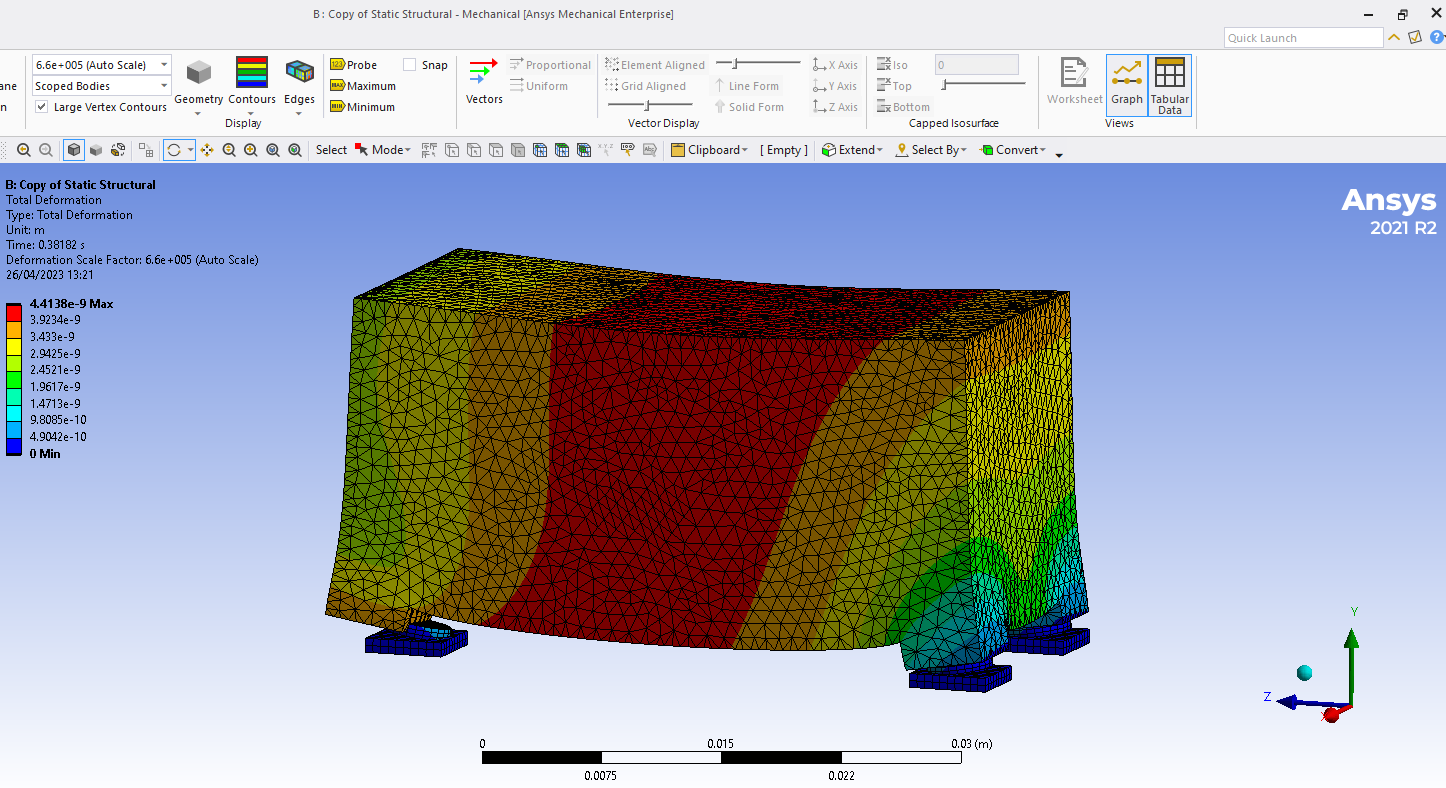Enable Vectors display
The height and width of the screenshot is (788, 1446).
484,81
